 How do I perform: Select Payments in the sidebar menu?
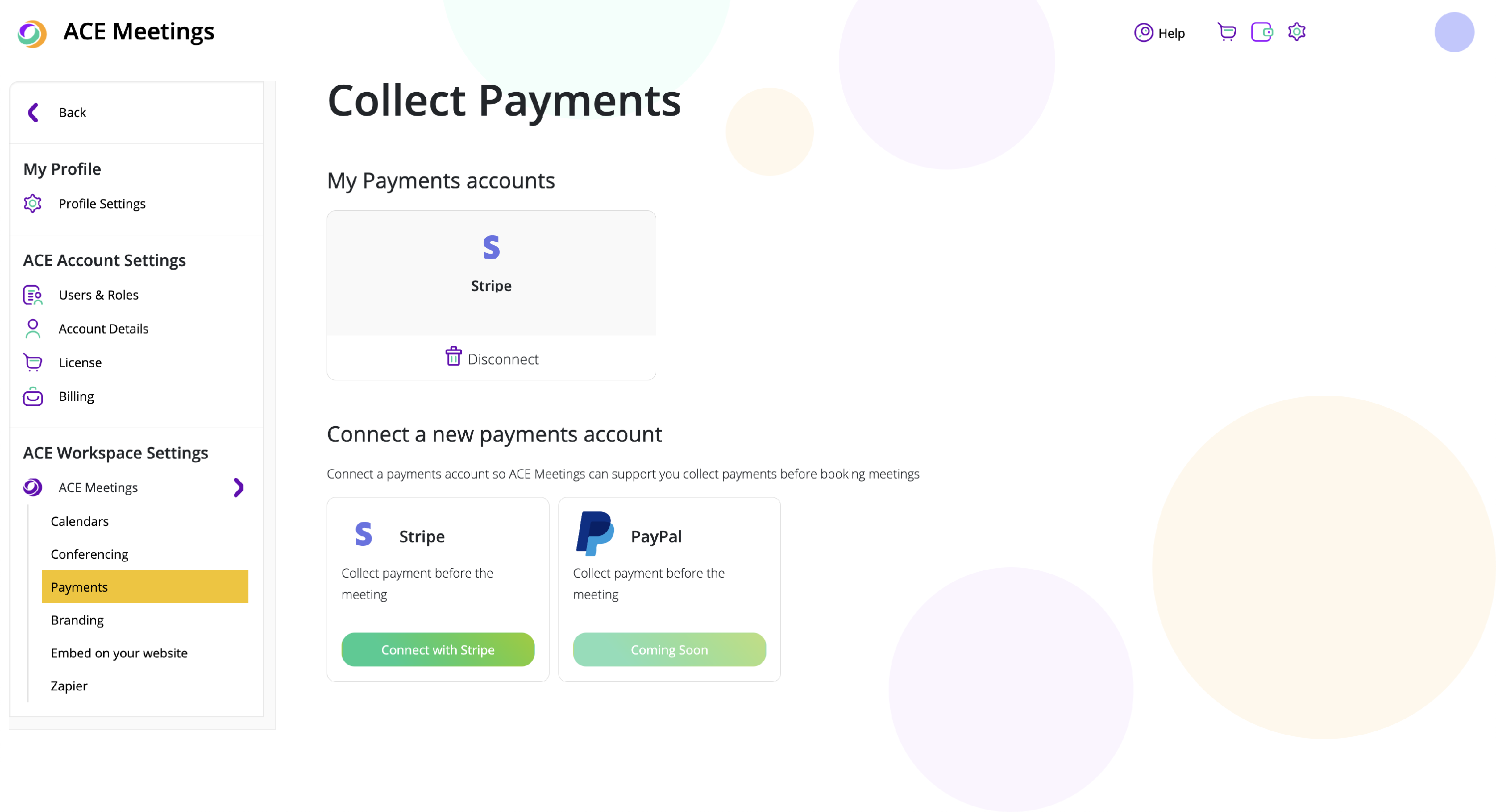[x=145, y=587]
